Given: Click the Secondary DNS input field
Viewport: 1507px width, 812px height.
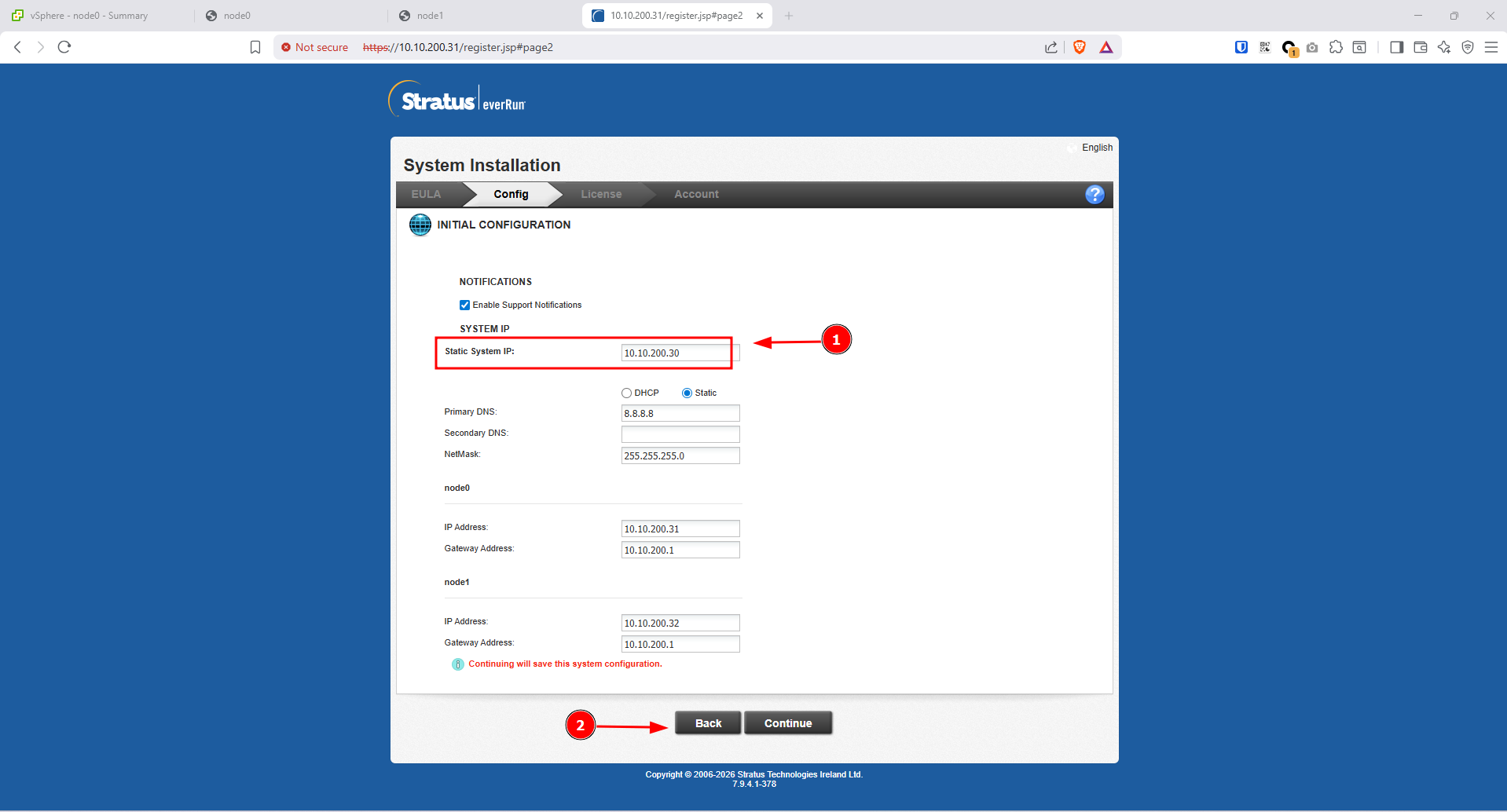Looking at the screenshot, I should (680, 434).
